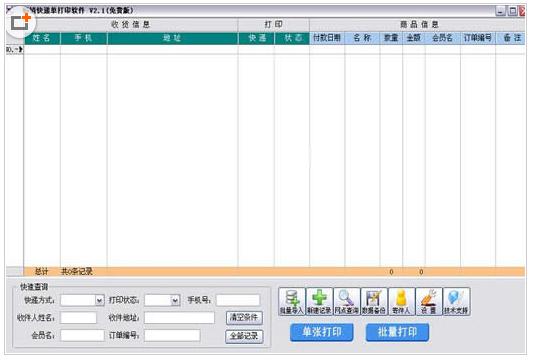Click the 批量导入 batch import icon
The height and width of the screenshot is (361, 535).
pyautogui.click(x=291, y=302)
